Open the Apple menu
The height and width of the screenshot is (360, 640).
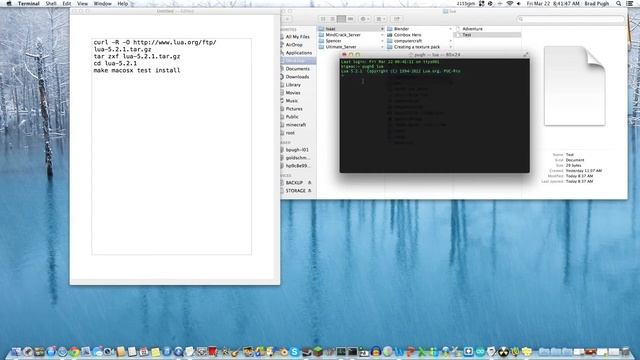coord(9,3)
